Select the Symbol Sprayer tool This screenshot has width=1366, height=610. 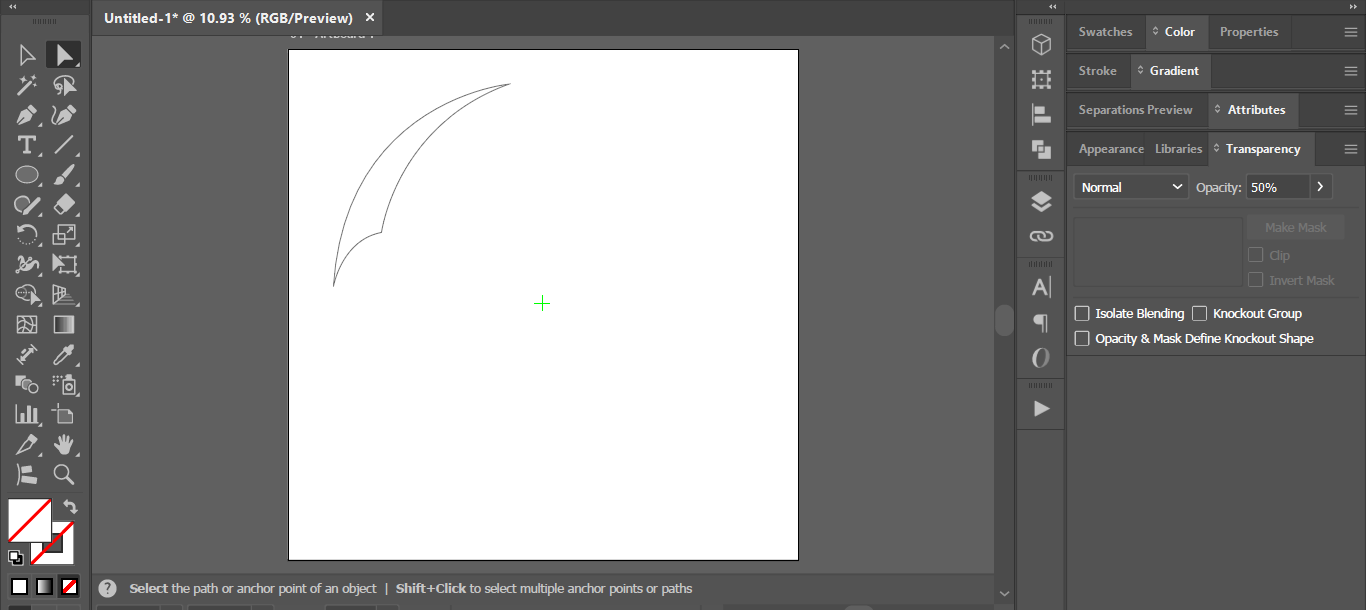pyautogui.click(x=64, y=385)
